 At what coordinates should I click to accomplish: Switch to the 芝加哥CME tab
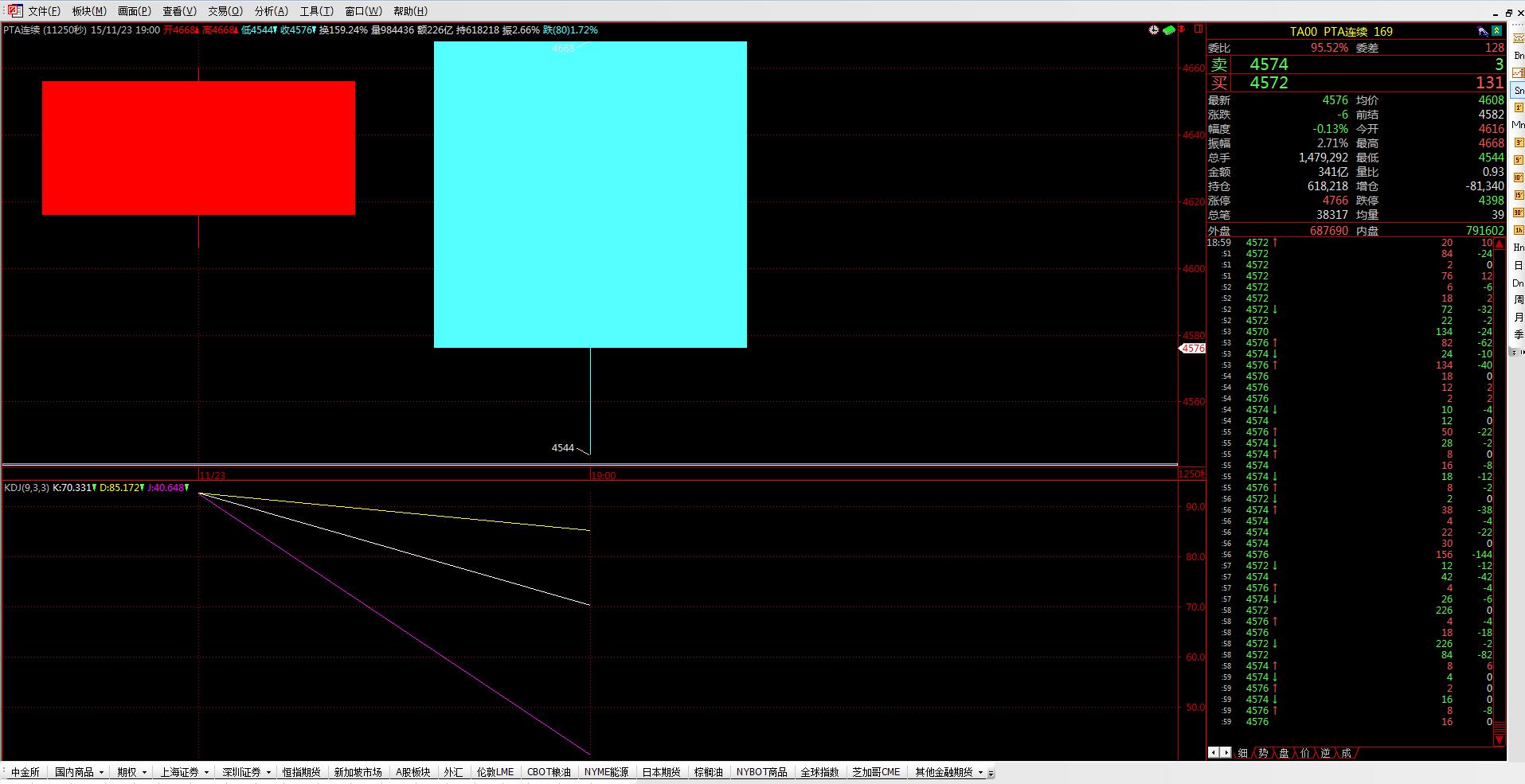(876, 772)
